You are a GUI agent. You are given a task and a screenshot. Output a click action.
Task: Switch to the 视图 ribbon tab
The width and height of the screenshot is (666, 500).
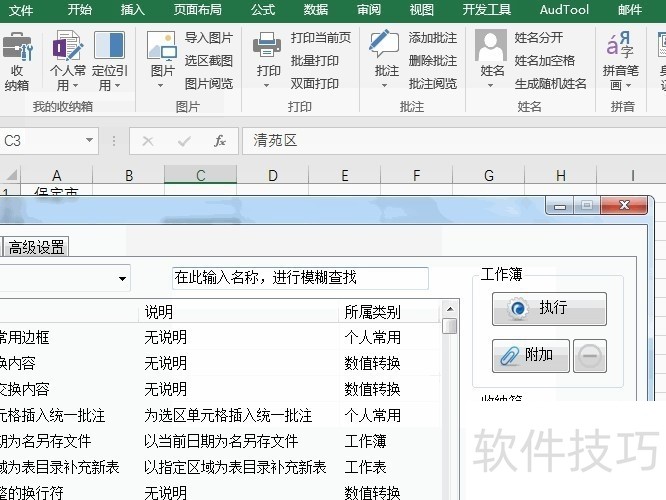tap(422, 10)
